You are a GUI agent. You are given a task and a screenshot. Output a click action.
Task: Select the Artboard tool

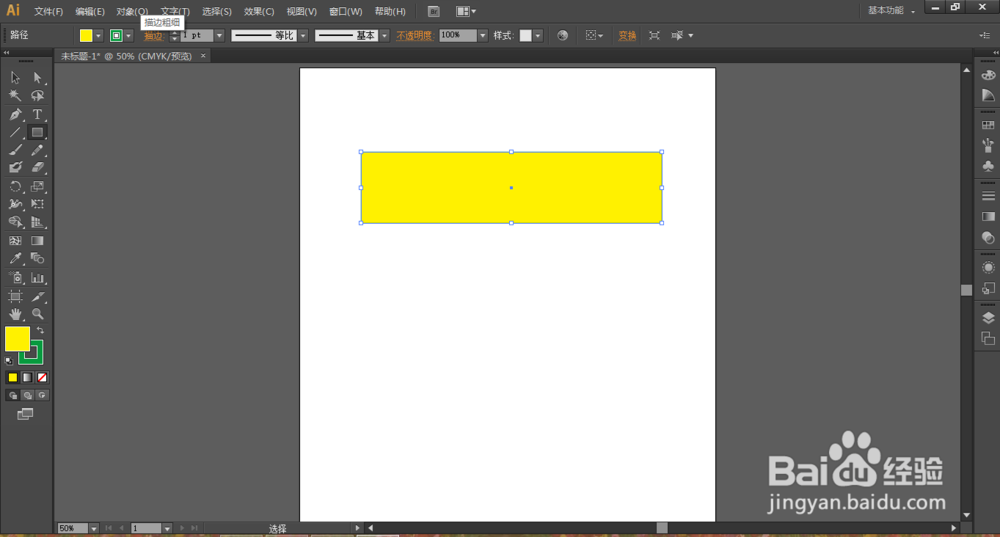tap(15, 297)
